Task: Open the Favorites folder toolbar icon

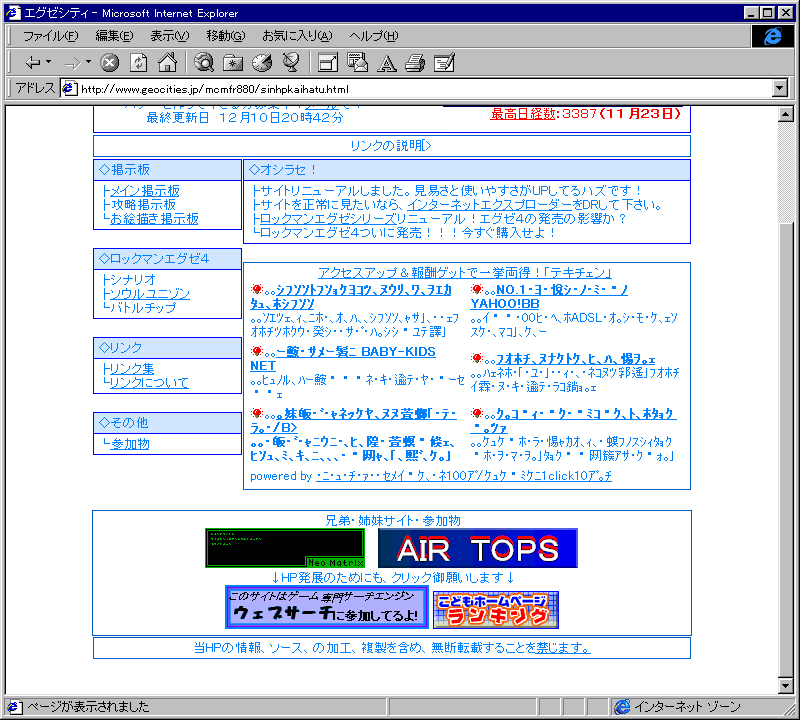Action: [x=233, y=63]
